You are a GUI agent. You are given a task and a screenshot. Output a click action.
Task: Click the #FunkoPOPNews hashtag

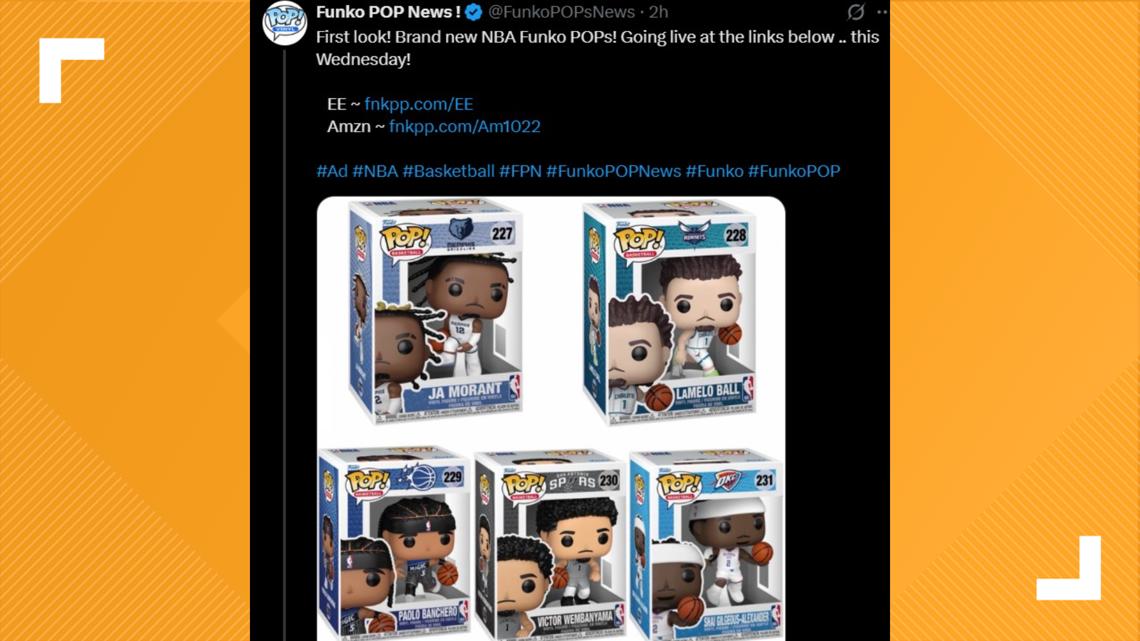click(x=614, y=172)
